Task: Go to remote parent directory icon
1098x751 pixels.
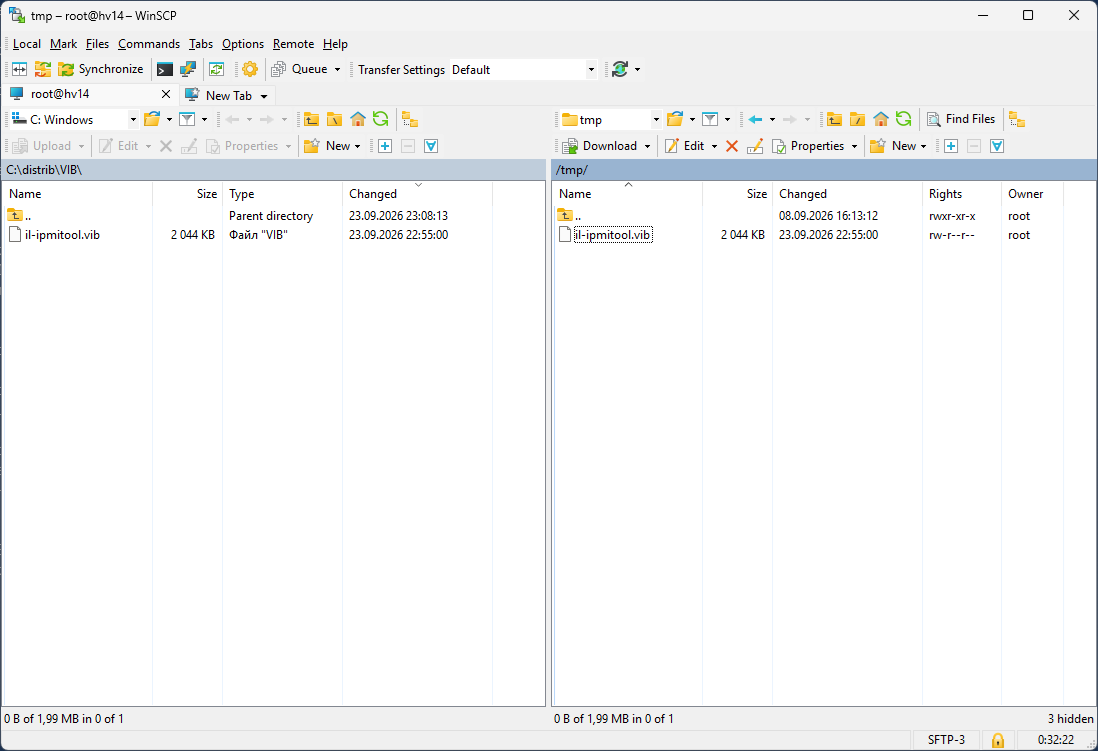Action: pos(835,119)
